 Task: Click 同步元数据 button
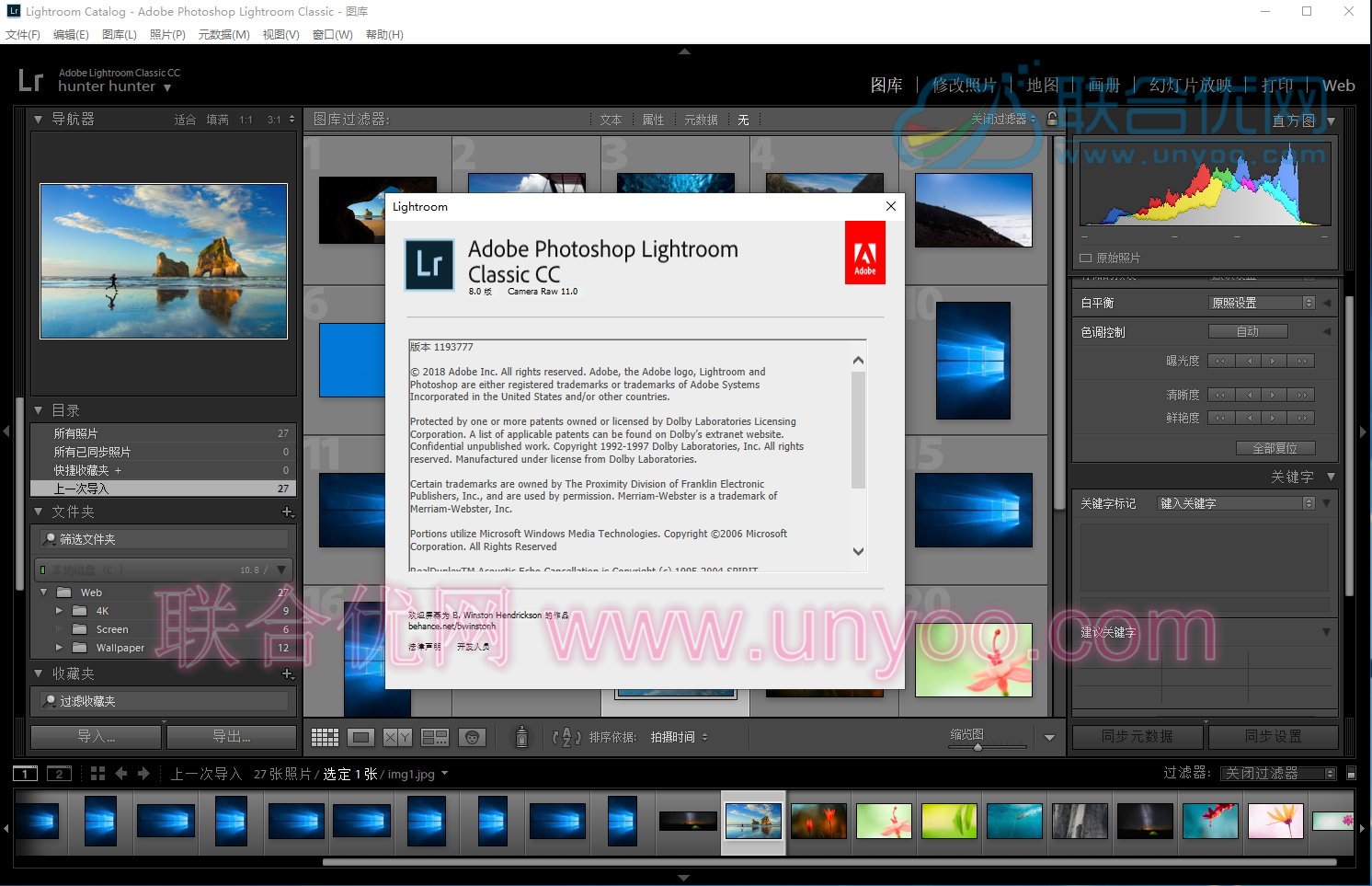pyautogui.click(x=1138, y=737)
